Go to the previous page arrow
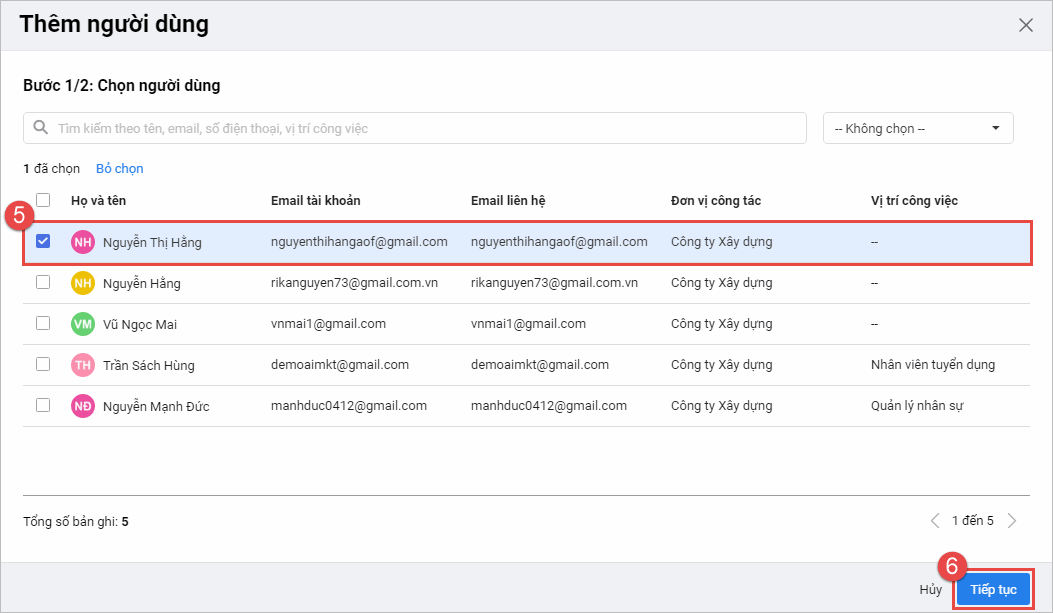This screenshot has height=613, width=1053. [935, 520]
